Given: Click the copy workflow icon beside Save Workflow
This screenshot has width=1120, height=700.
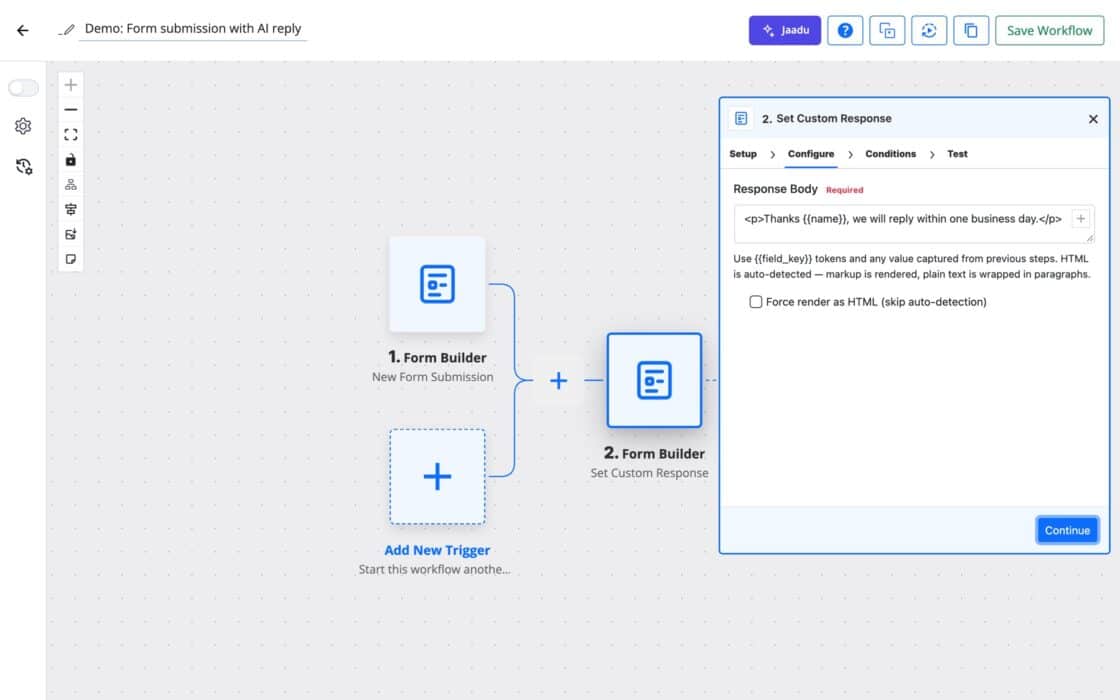Looking at the screenshot, I should [971, 30].
